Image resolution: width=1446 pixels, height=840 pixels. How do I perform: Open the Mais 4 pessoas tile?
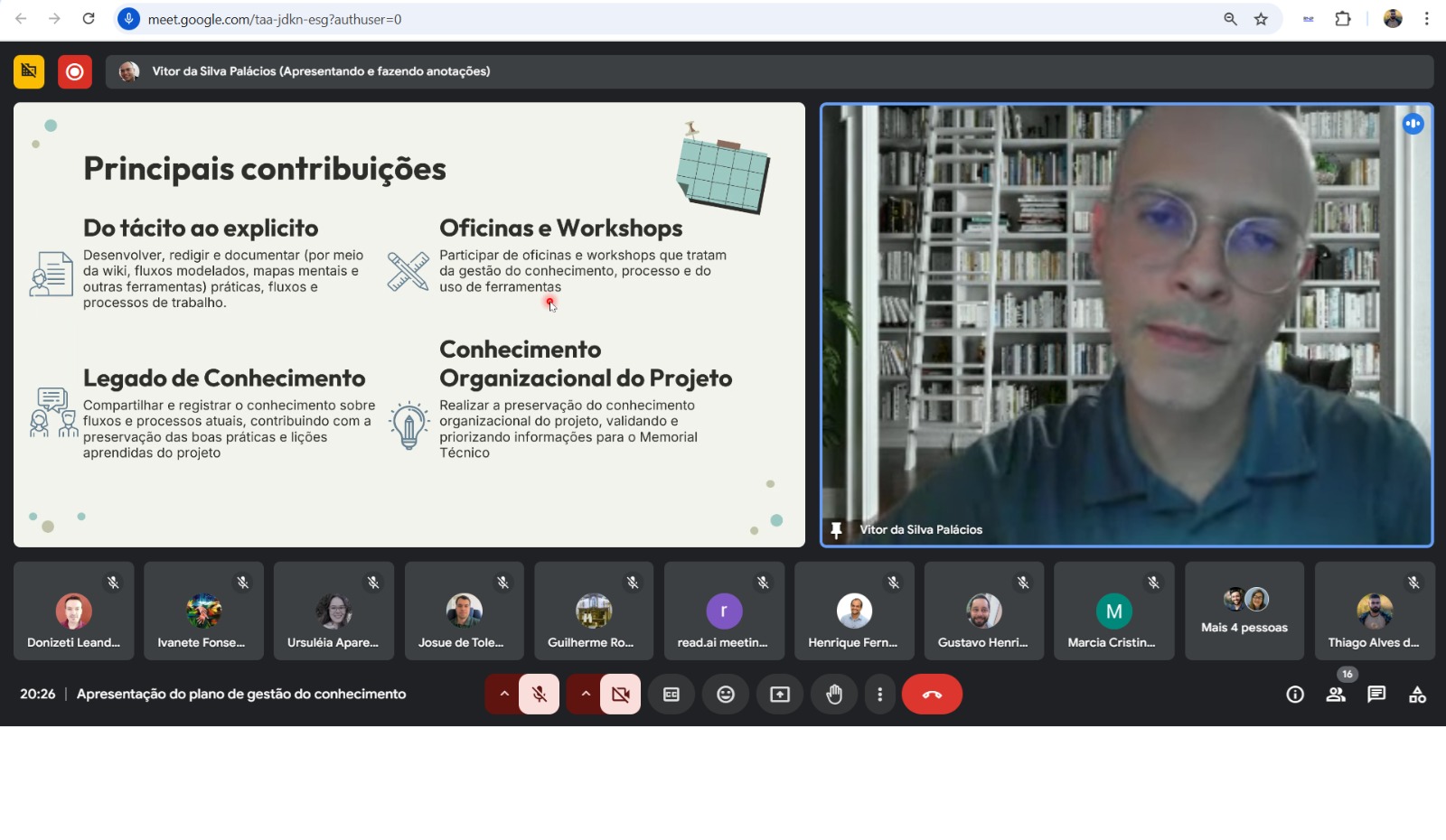point(1244,611)
